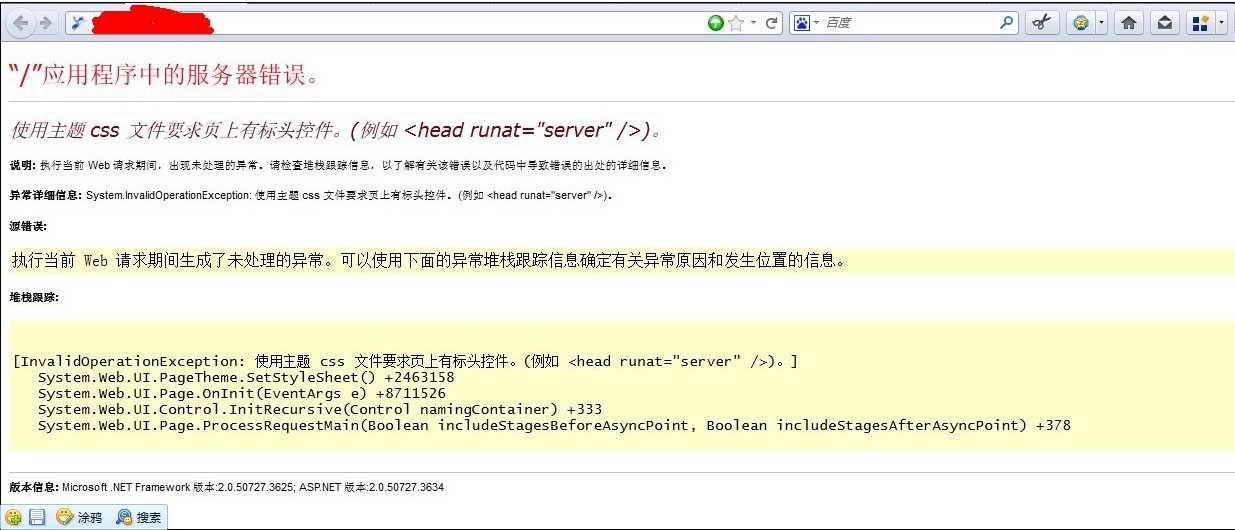Click the site identity icon in the address bar

click(78, 23)
